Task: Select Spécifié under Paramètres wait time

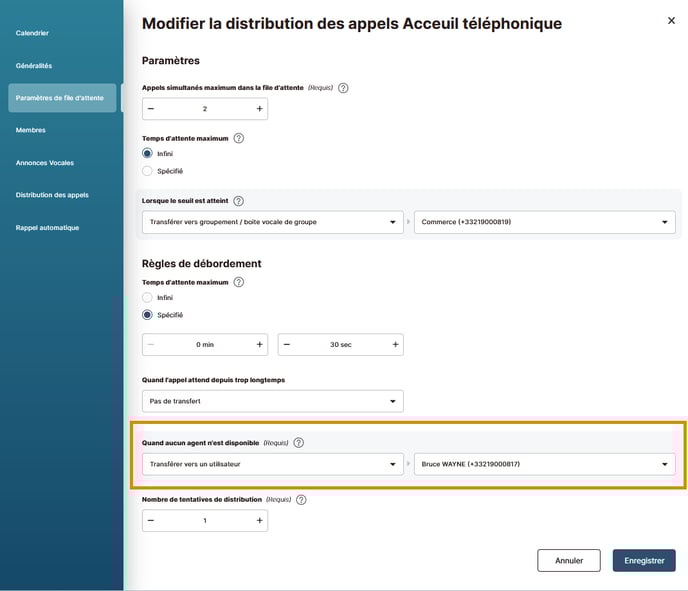Action: click(x=147, y=171)
